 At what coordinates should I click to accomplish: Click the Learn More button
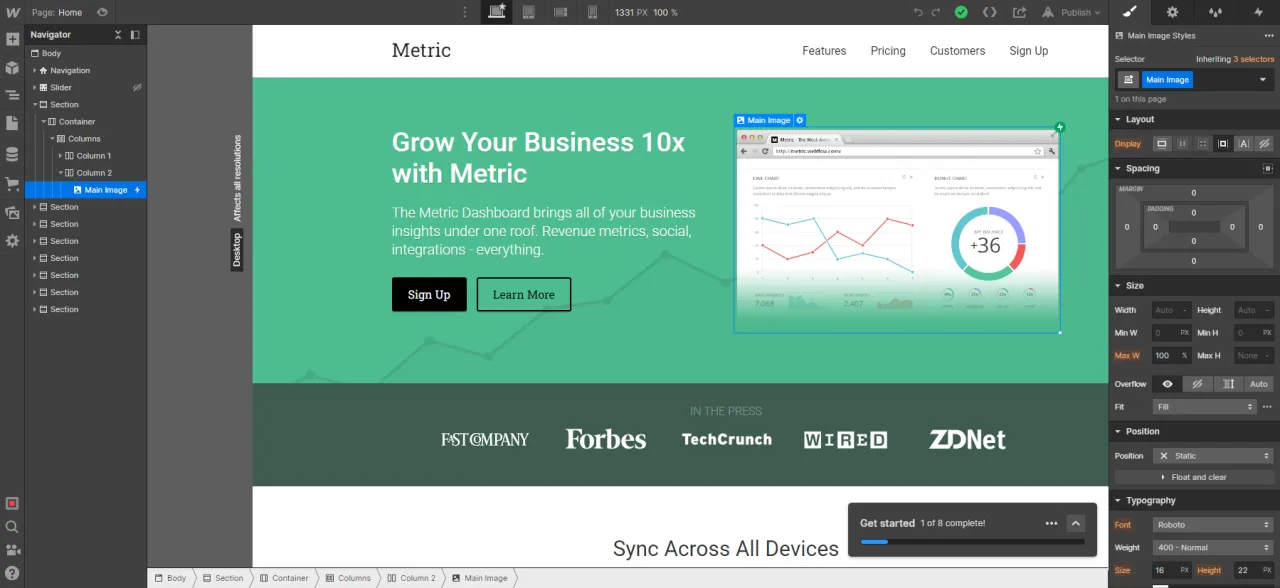coord(523,295)
